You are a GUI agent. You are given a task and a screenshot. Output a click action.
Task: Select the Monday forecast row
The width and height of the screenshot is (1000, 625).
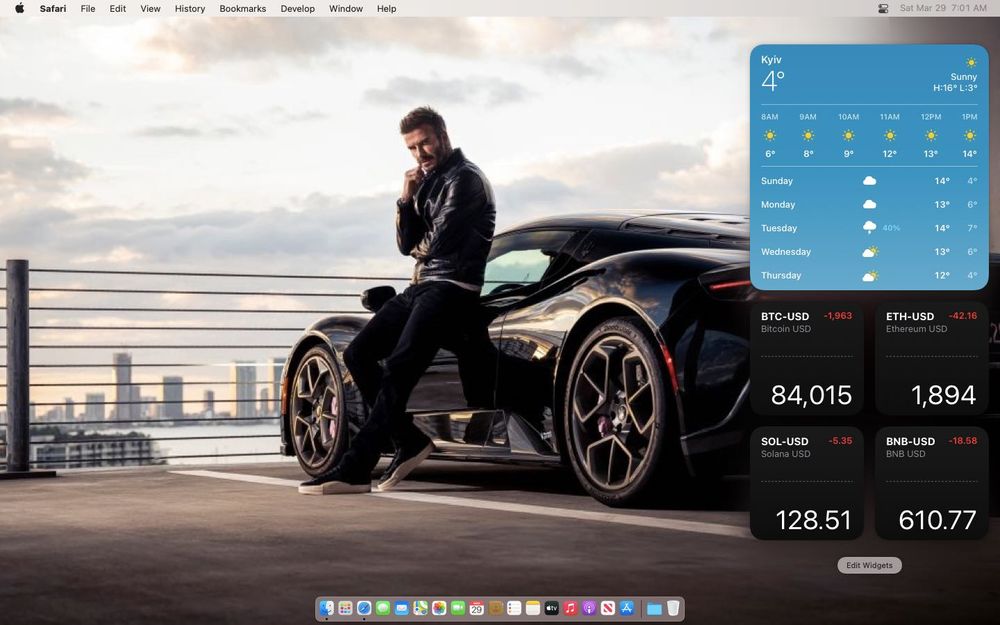(x=869, y=204)
